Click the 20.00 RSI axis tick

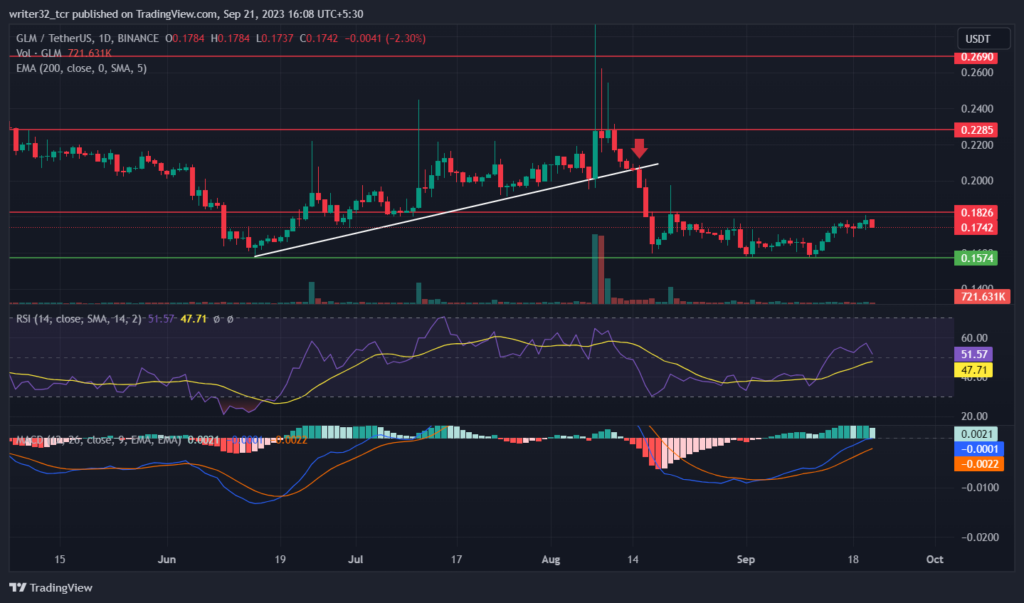(x=974, y=416)
